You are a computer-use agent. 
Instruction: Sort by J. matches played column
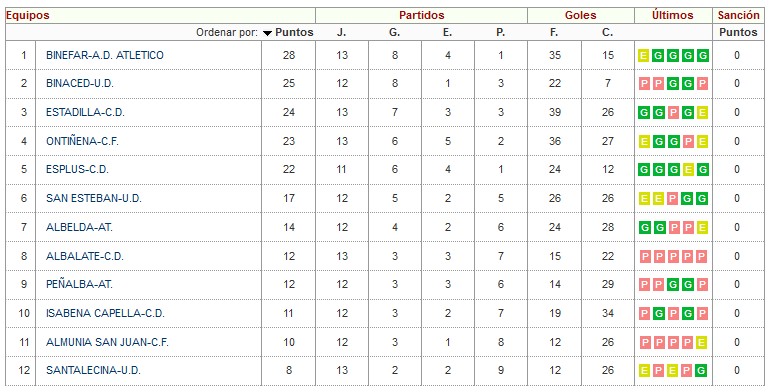341,32
